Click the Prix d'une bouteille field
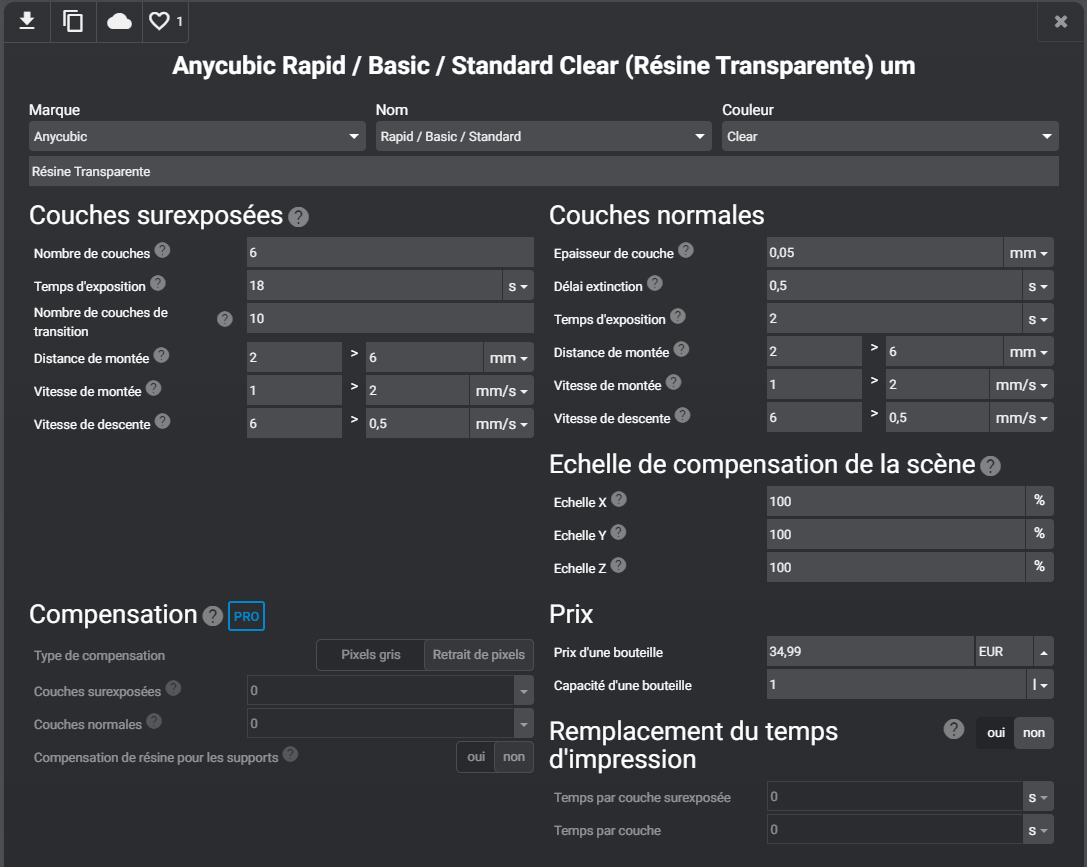Image resolution: width=1087 pixels, height=867 pixels. click(868, 652)
